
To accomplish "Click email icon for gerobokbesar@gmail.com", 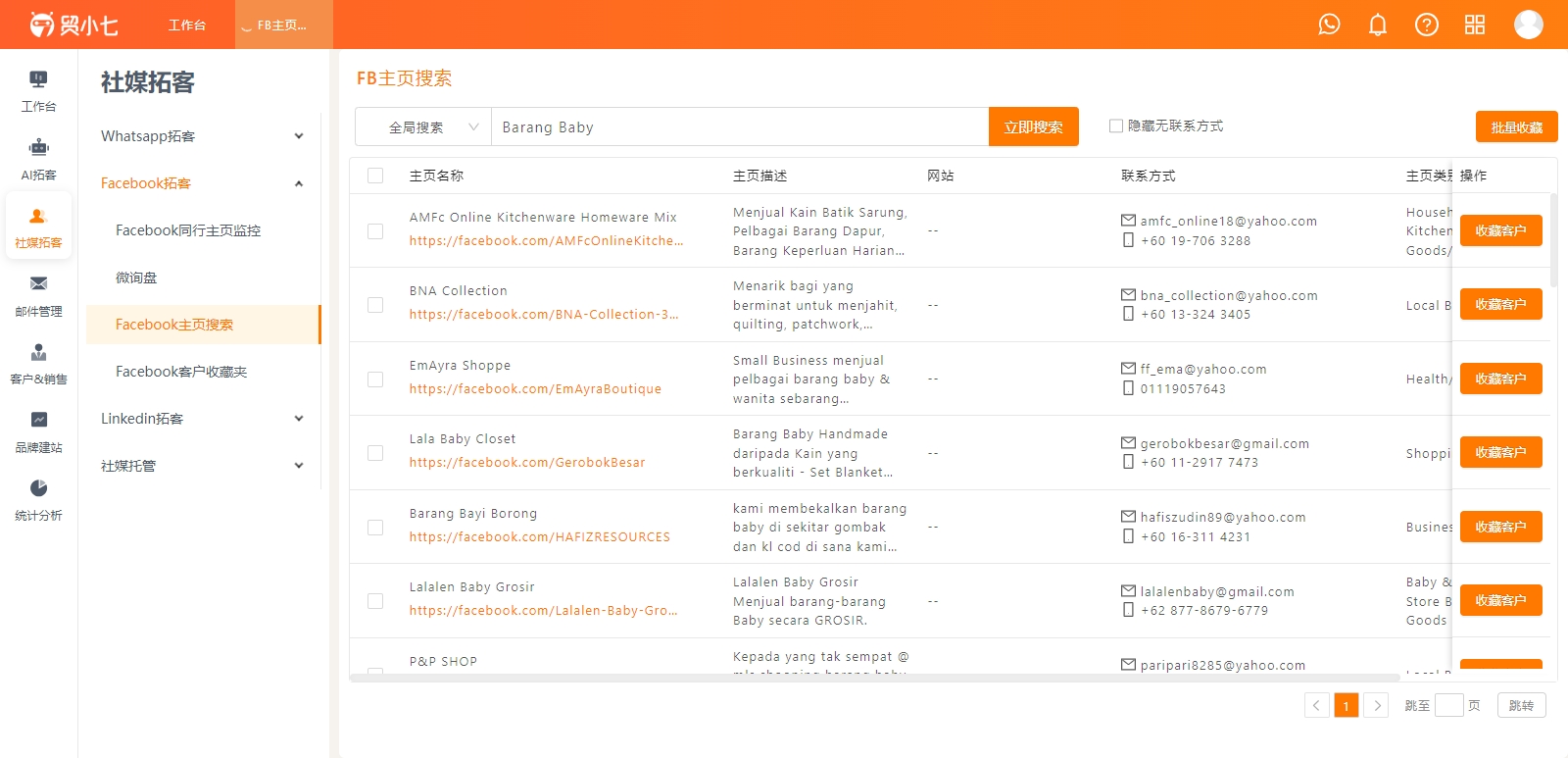I will pos(1128,443).
